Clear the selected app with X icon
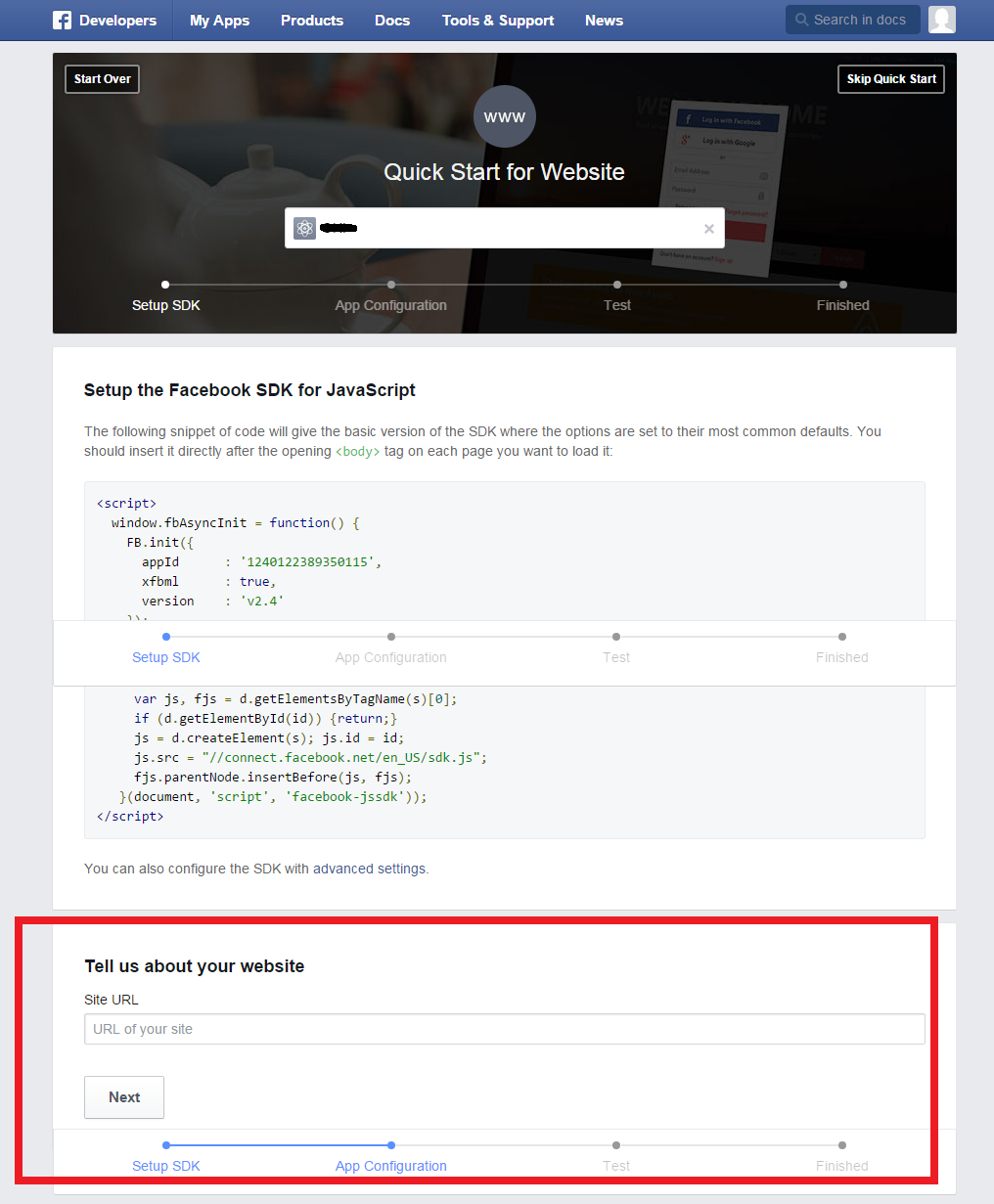The image size is (994, 1204). point(709,229)
